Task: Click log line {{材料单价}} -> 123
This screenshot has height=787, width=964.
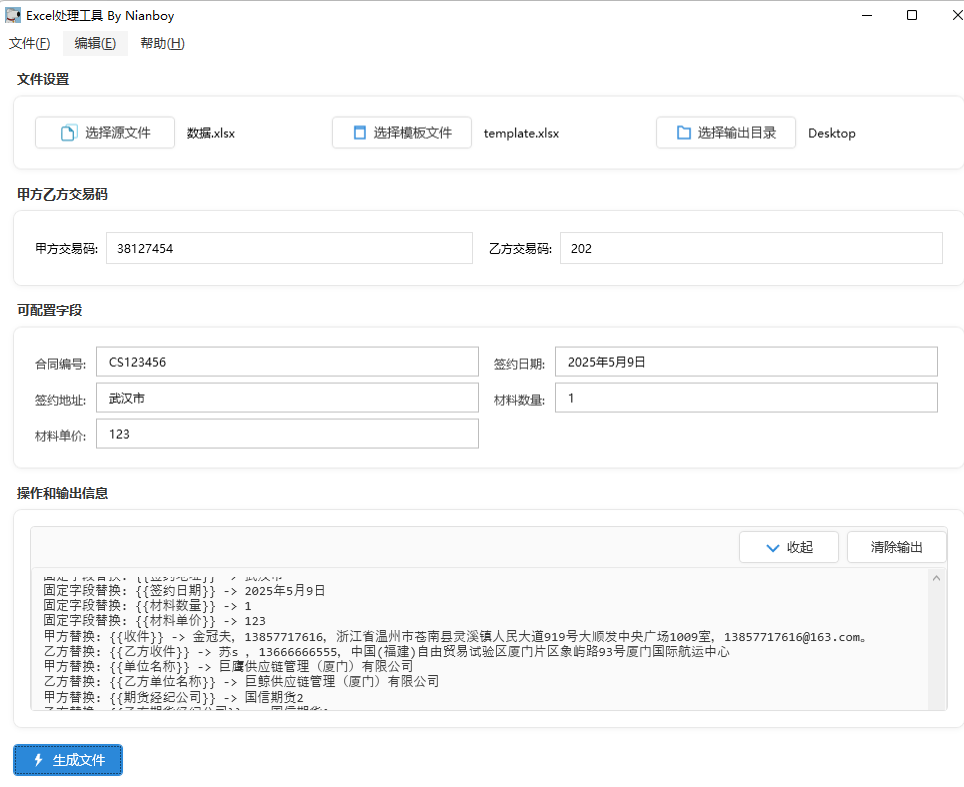Action: tap(154, 621)
